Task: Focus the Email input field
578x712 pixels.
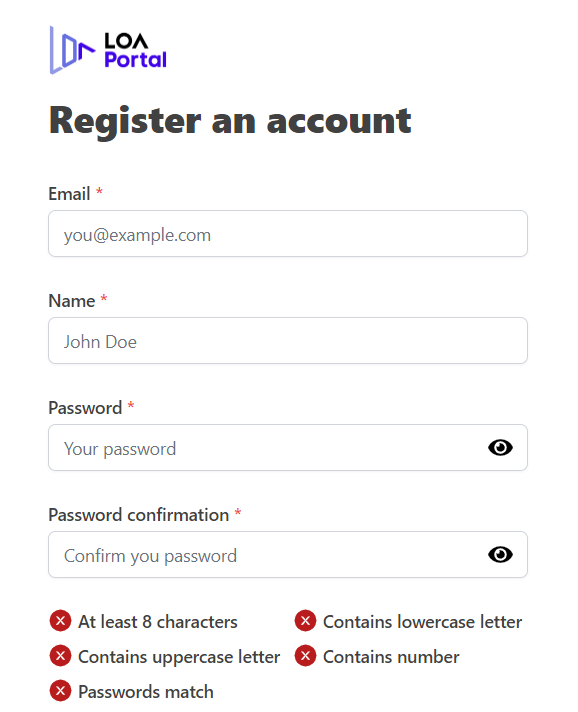Action: click(288, 233)
